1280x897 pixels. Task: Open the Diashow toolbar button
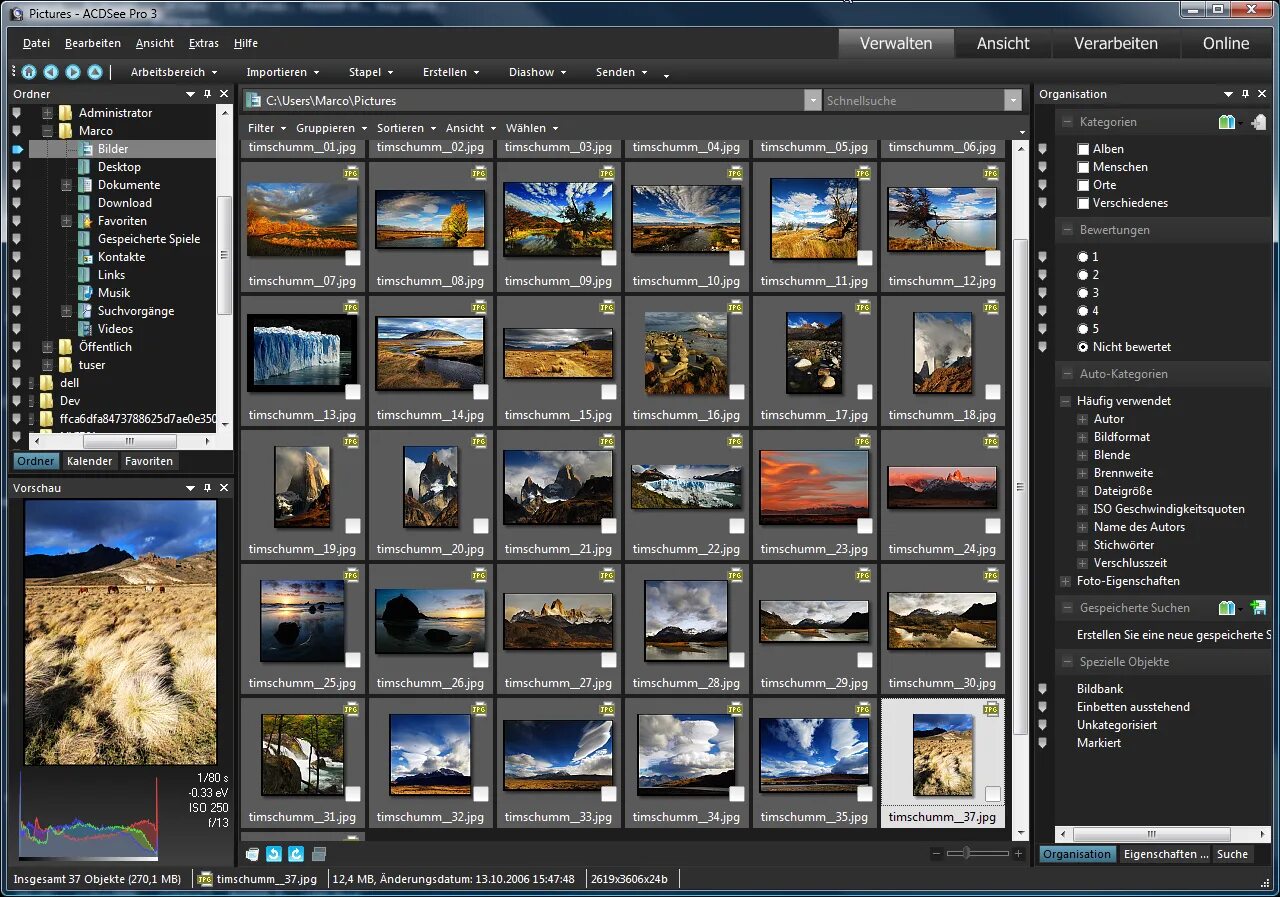(x=537, y=72)
